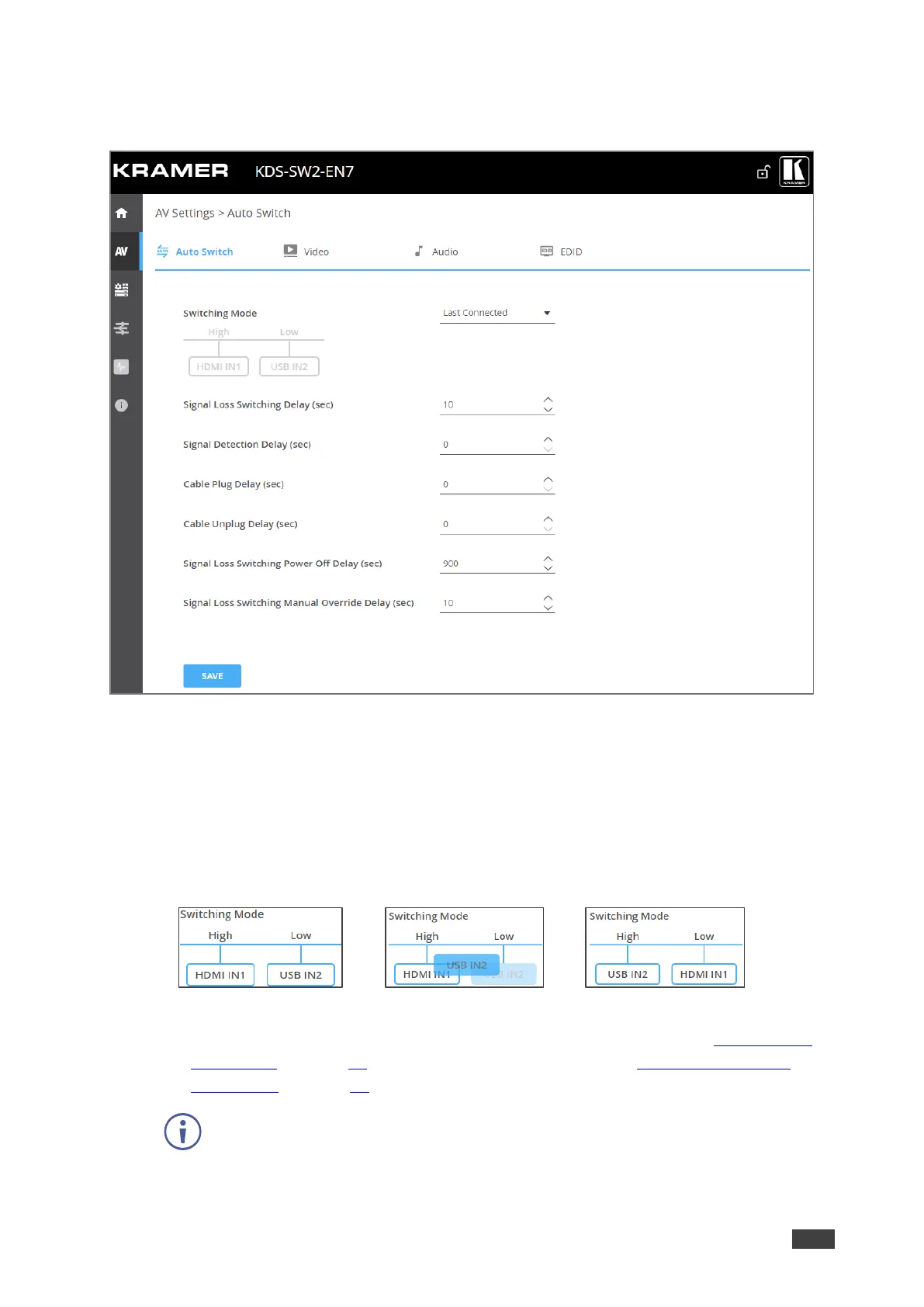
Task: Click HDMI IN1 in third priority diagram
Action: (704, 974)
